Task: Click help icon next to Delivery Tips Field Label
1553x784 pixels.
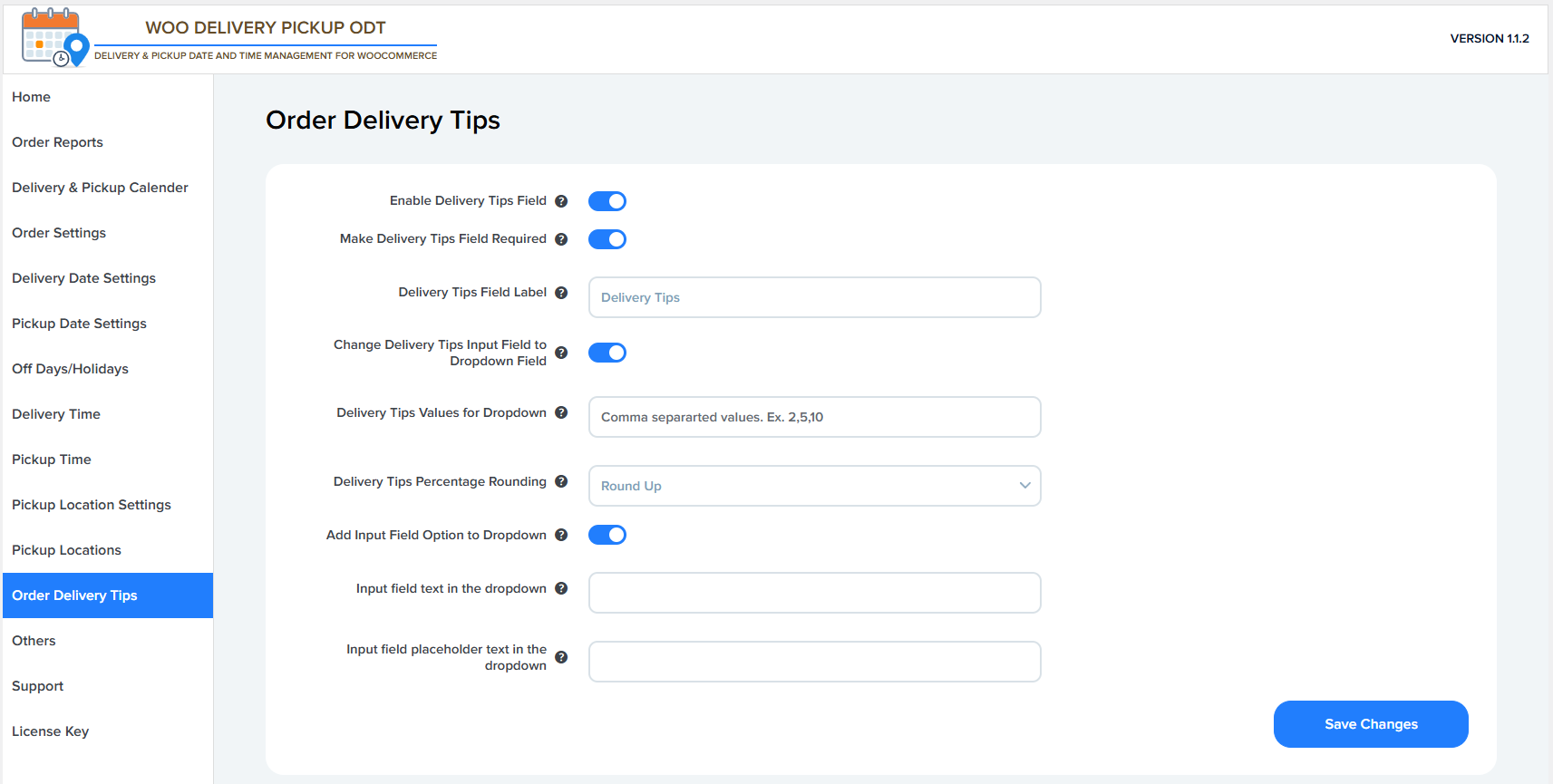Action: [x=561, y=293]
